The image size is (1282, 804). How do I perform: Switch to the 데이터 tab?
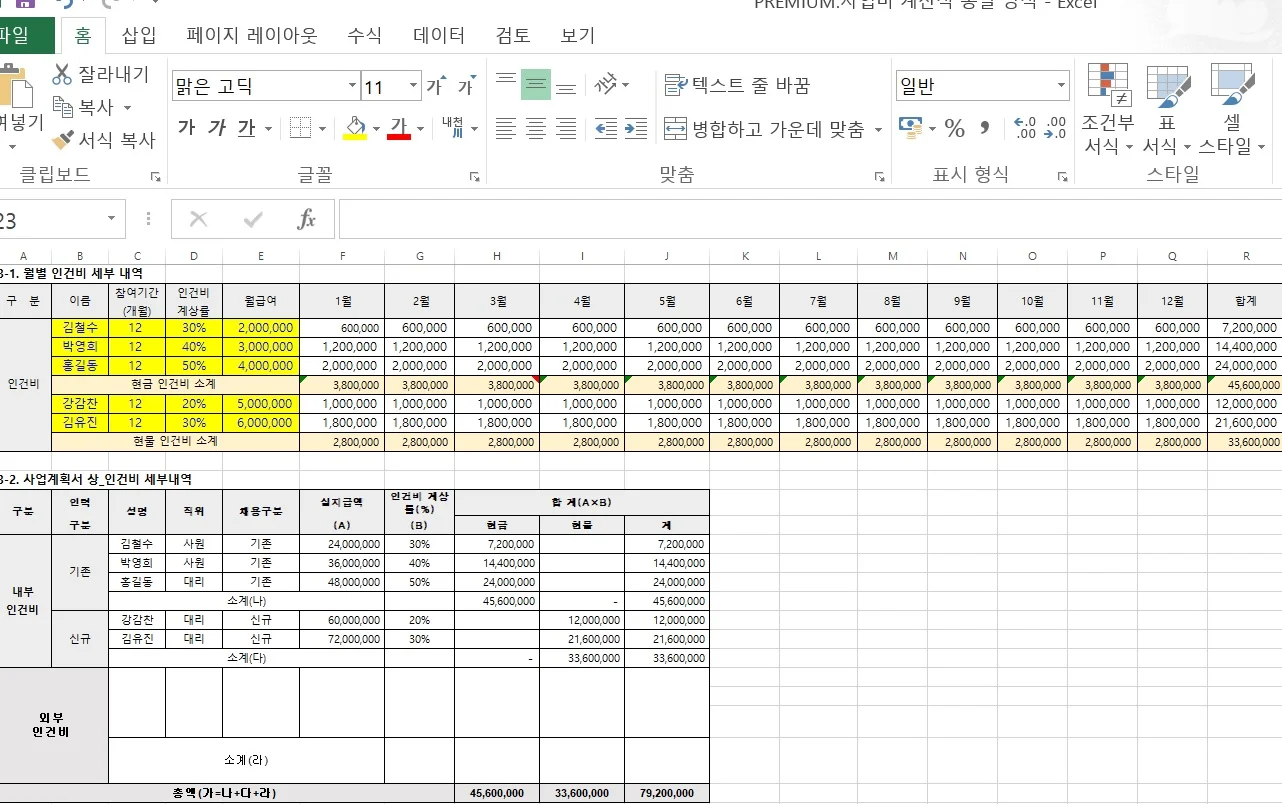click(x=439, y=35)
